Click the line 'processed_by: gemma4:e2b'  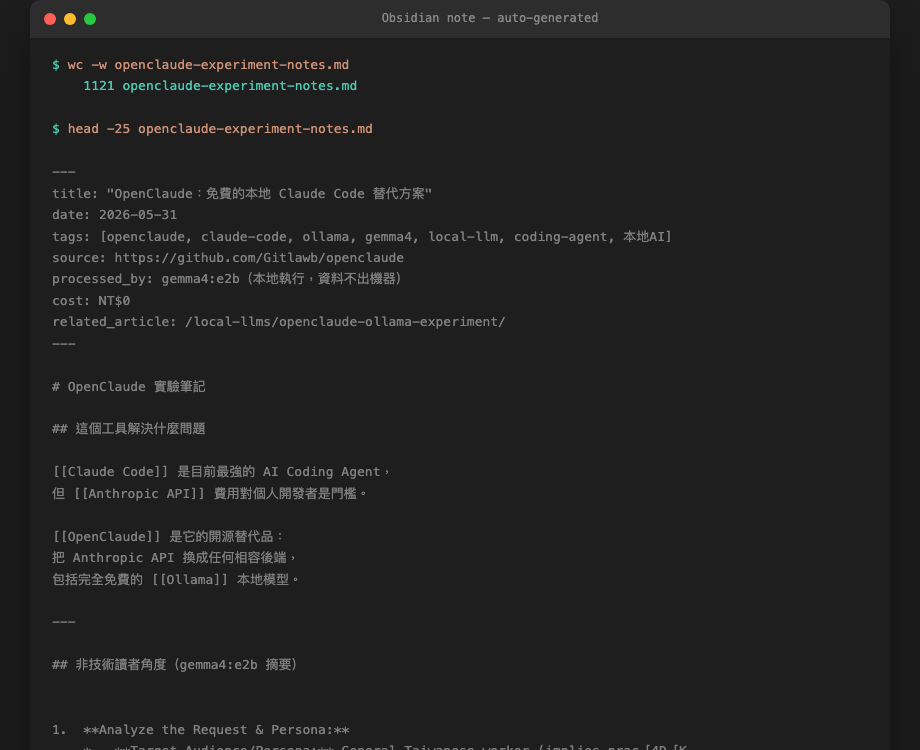tap(227, 279)
